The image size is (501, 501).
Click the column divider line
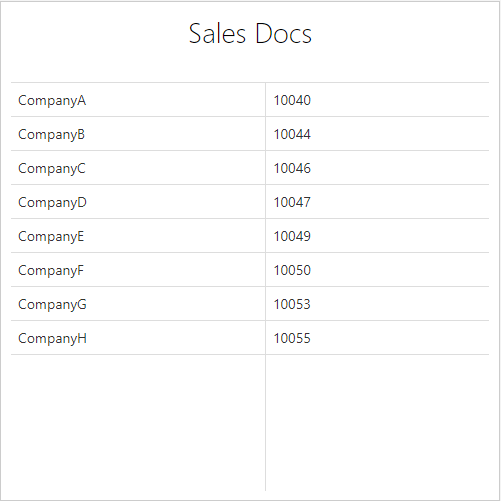click(266, 287)
